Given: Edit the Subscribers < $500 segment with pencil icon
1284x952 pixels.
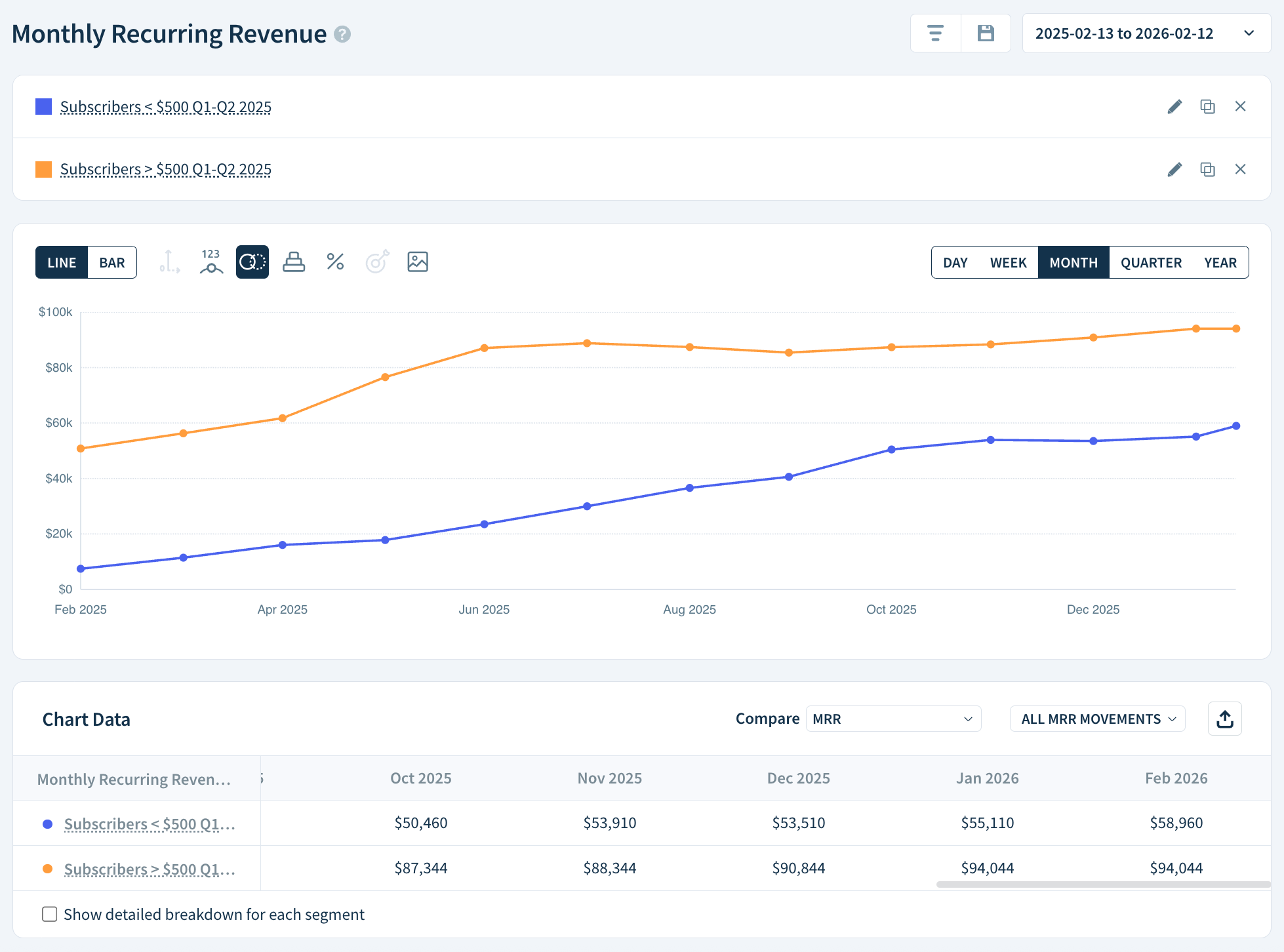Looking at the screenshot, I should point(1174,106).
